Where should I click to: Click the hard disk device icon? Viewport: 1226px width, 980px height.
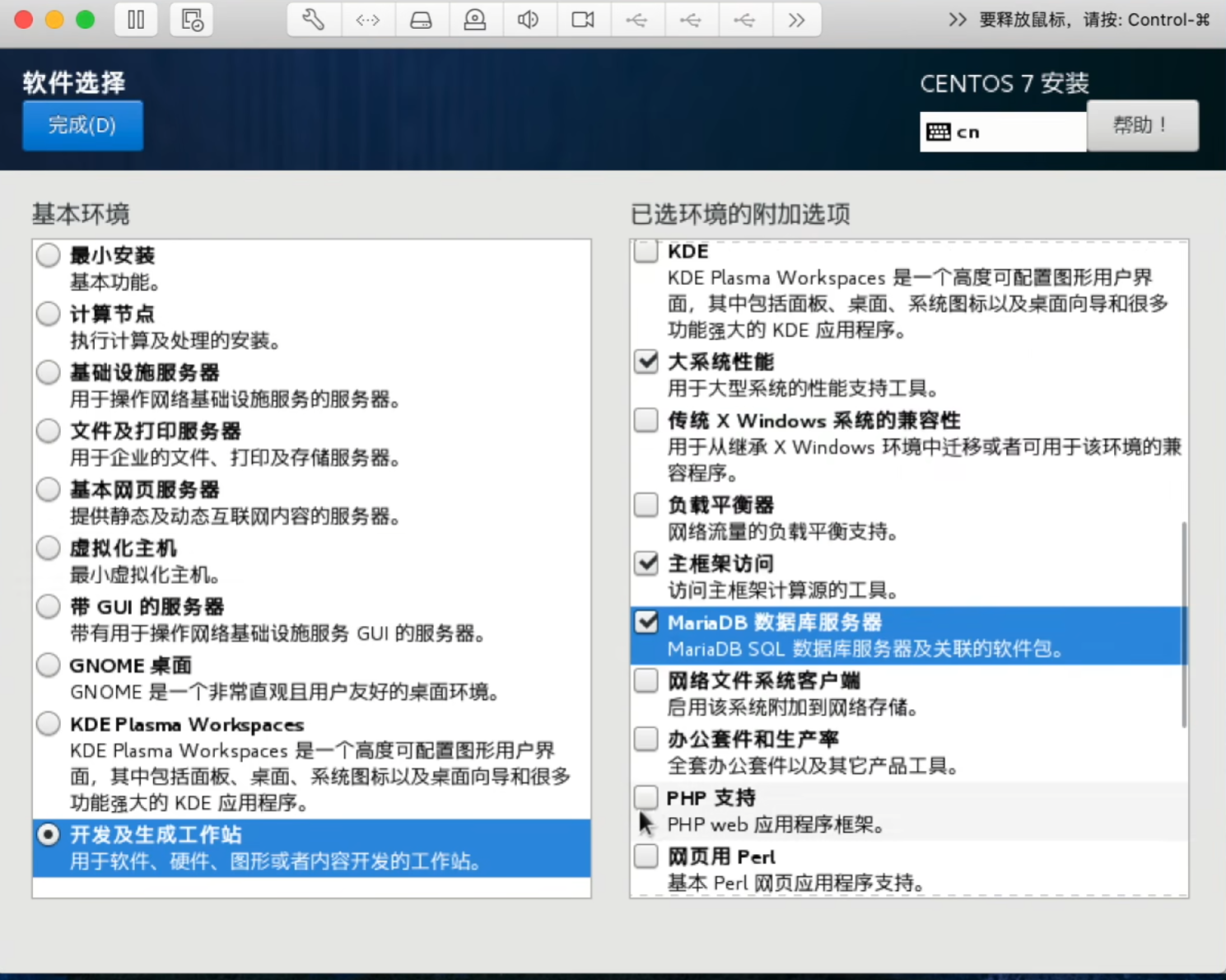pyautogui.click(x=422, y=19)
